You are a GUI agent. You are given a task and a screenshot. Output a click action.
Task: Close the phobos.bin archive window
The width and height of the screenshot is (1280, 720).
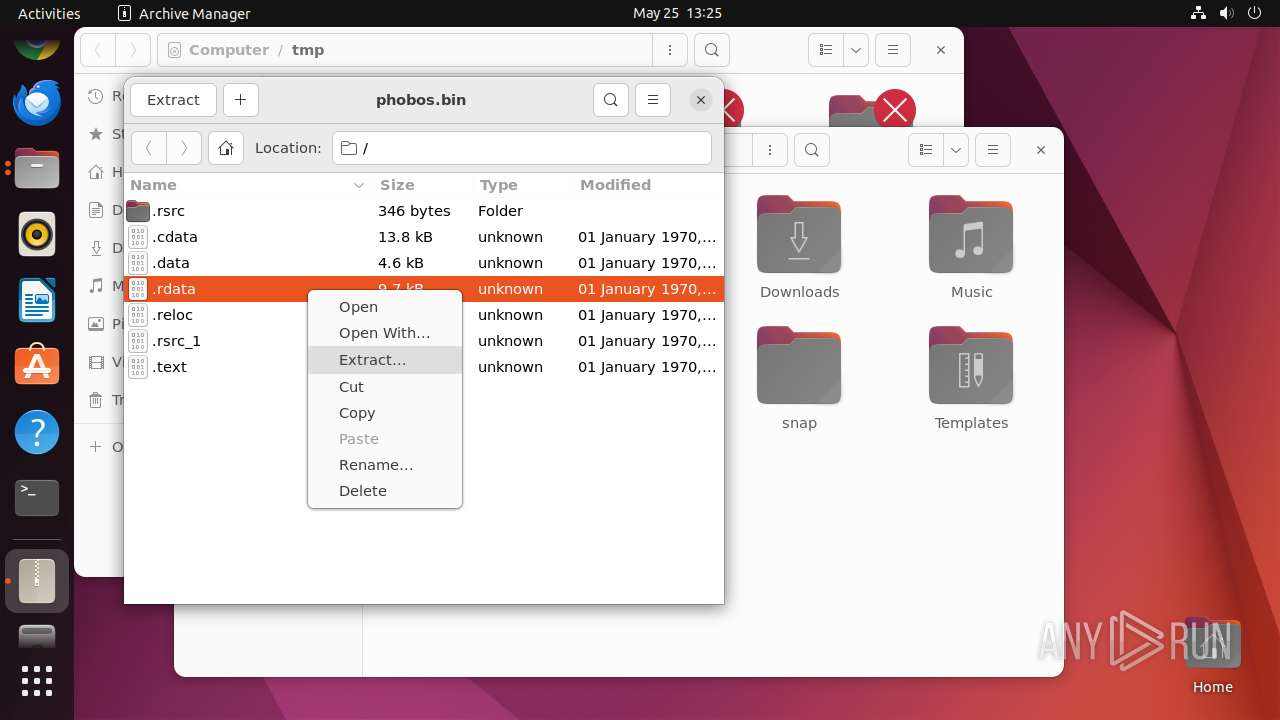[701, 100]
